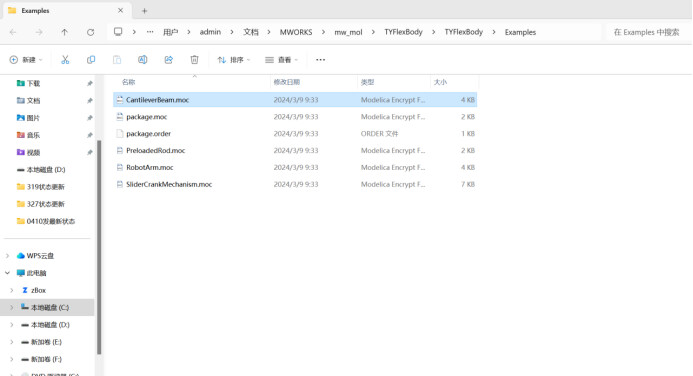Screen dimensions: 693x376
Task: Collapse the 此电脑 tree node
Action: coord(8,273)
